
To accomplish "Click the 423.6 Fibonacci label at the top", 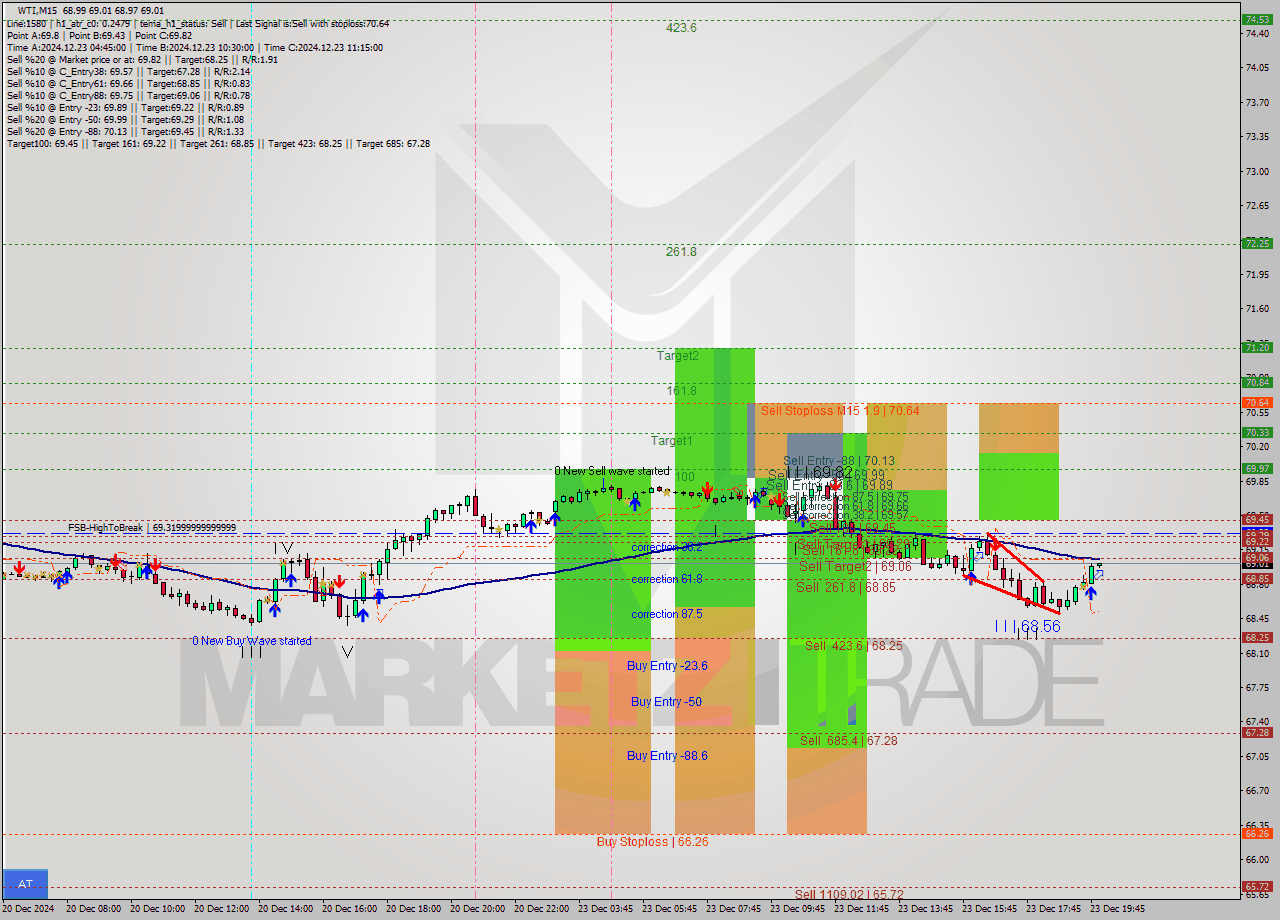I will 681,28.
